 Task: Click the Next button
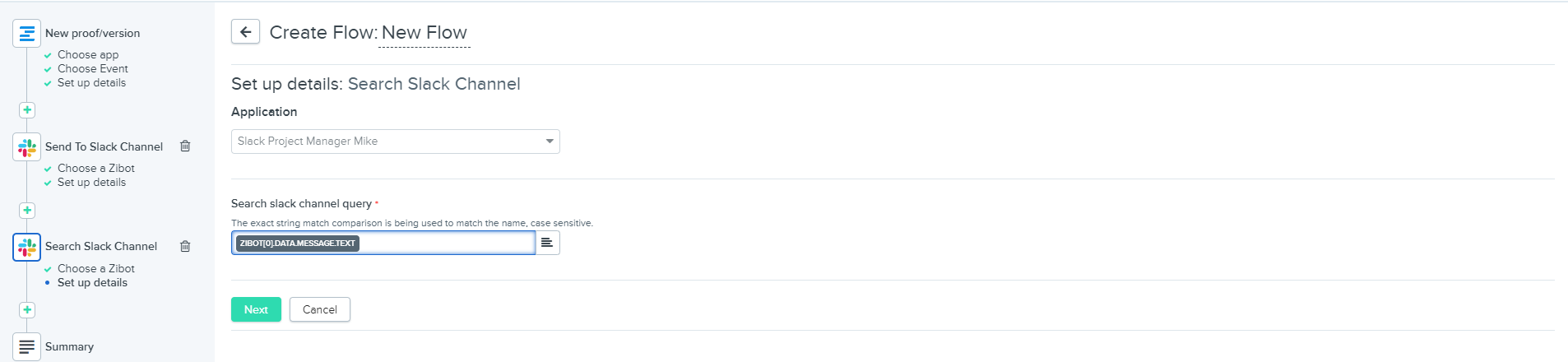[x=256, y=309]
